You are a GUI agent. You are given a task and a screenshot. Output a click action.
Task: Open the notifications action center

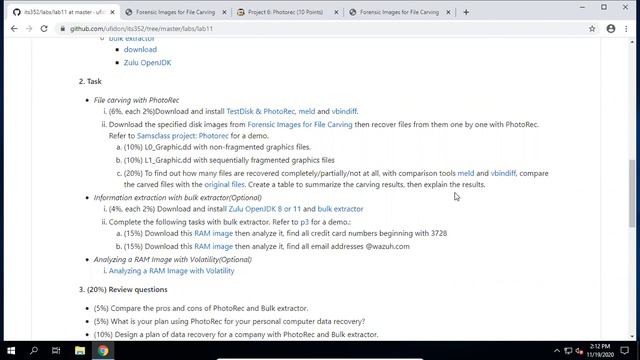point(624,351)
